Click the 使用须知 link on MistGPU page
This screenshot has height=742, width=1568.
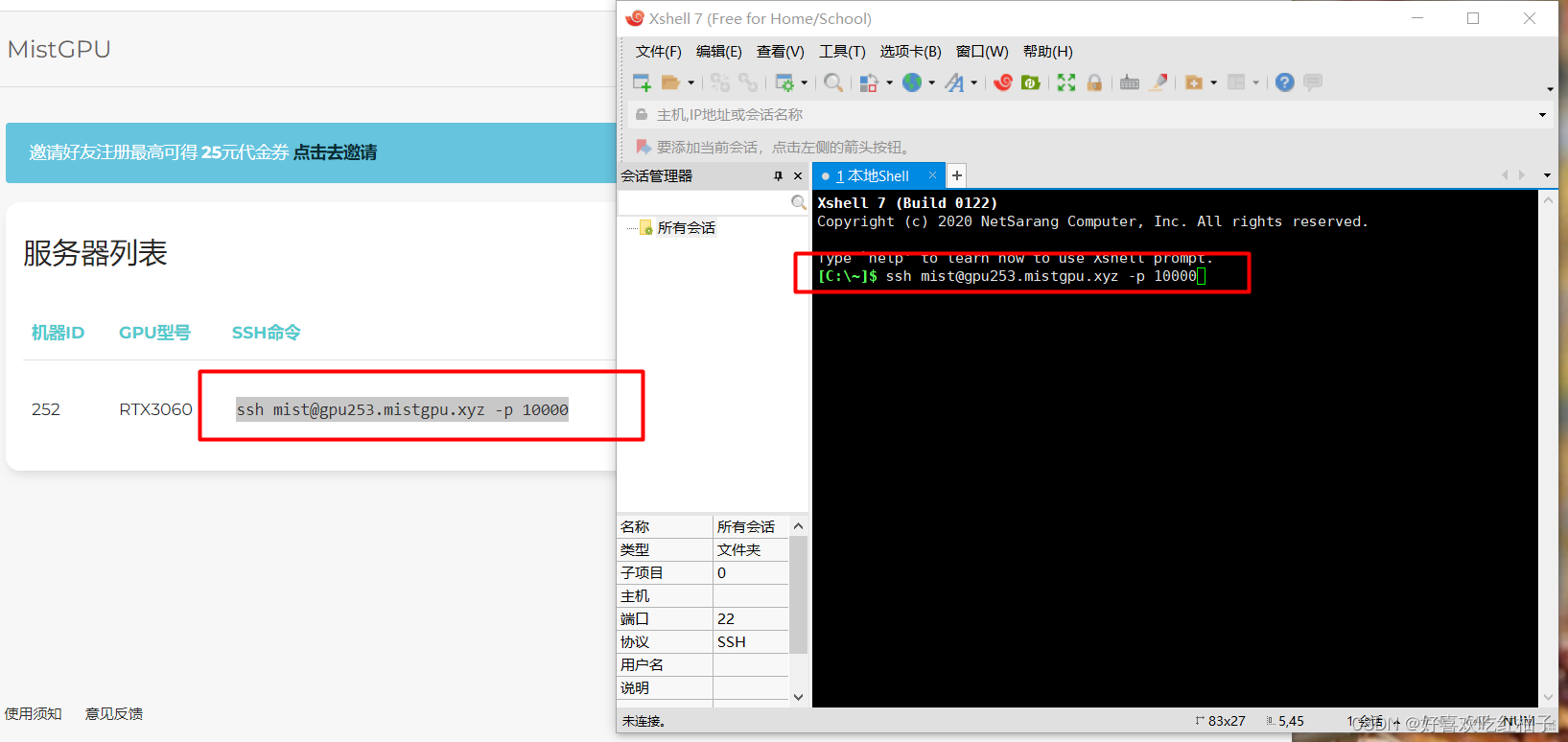pyautogui.click(x=33, y=714)
